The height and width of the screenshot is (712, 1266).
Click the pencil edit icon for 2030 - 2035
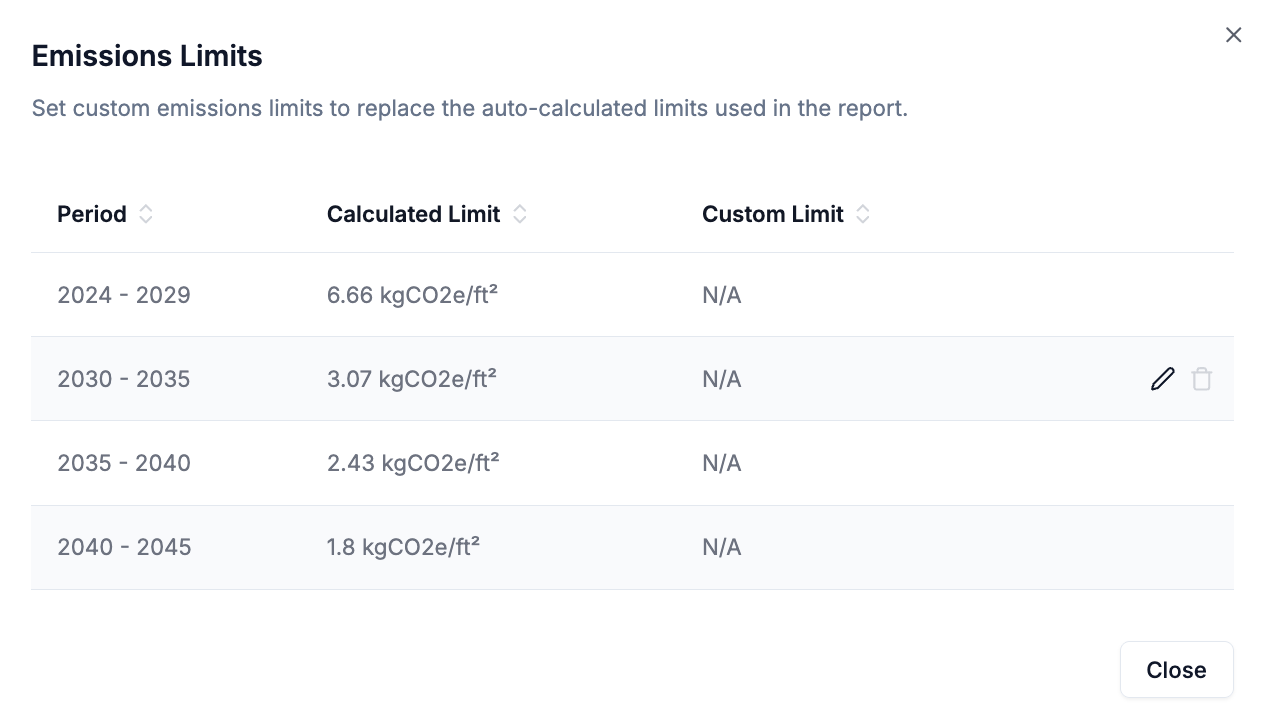point(1162,379)
